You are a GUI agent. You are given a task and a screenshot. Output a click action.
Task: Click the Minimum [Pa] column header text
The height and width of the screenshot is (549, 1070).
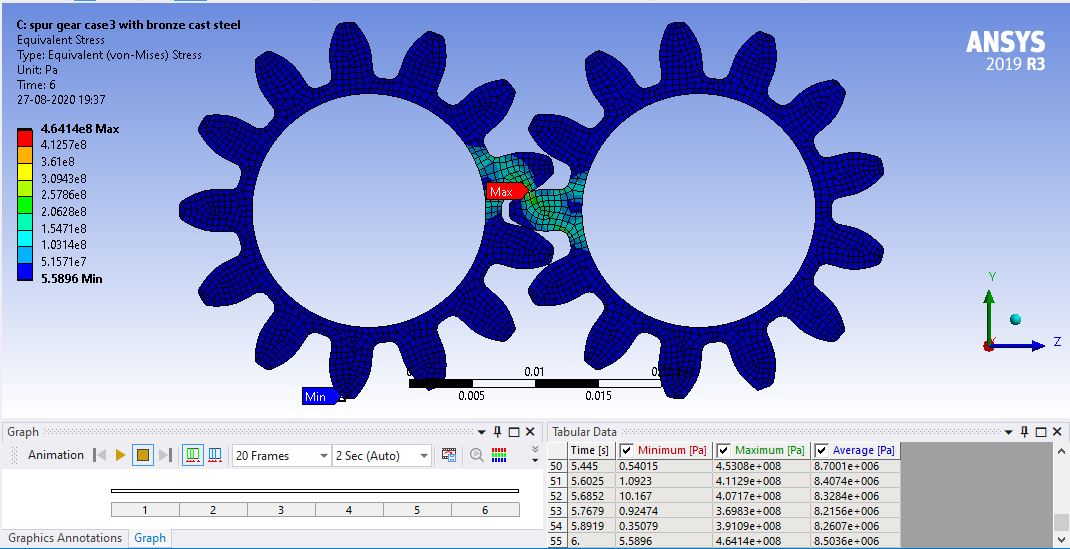click(672, 451)
